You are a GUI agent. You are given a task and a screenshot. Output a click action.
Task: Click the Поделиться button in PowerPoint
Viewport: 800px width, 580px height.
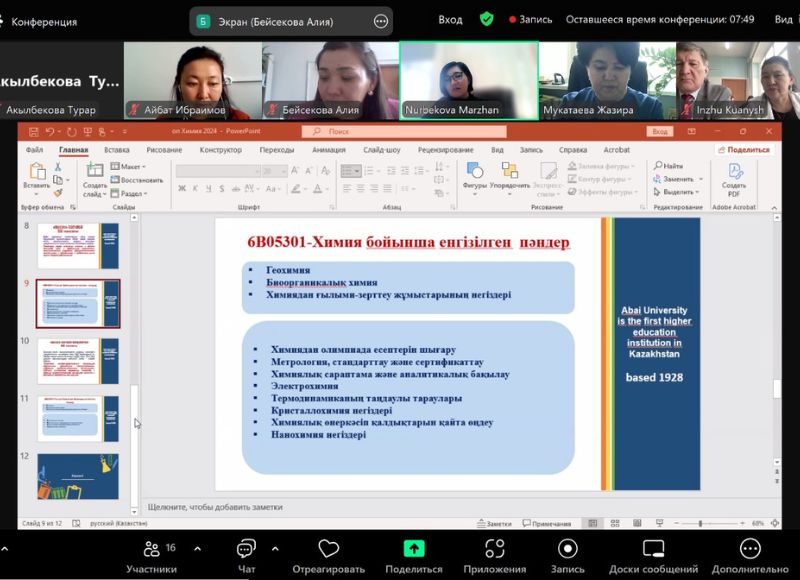pos(744,150)
